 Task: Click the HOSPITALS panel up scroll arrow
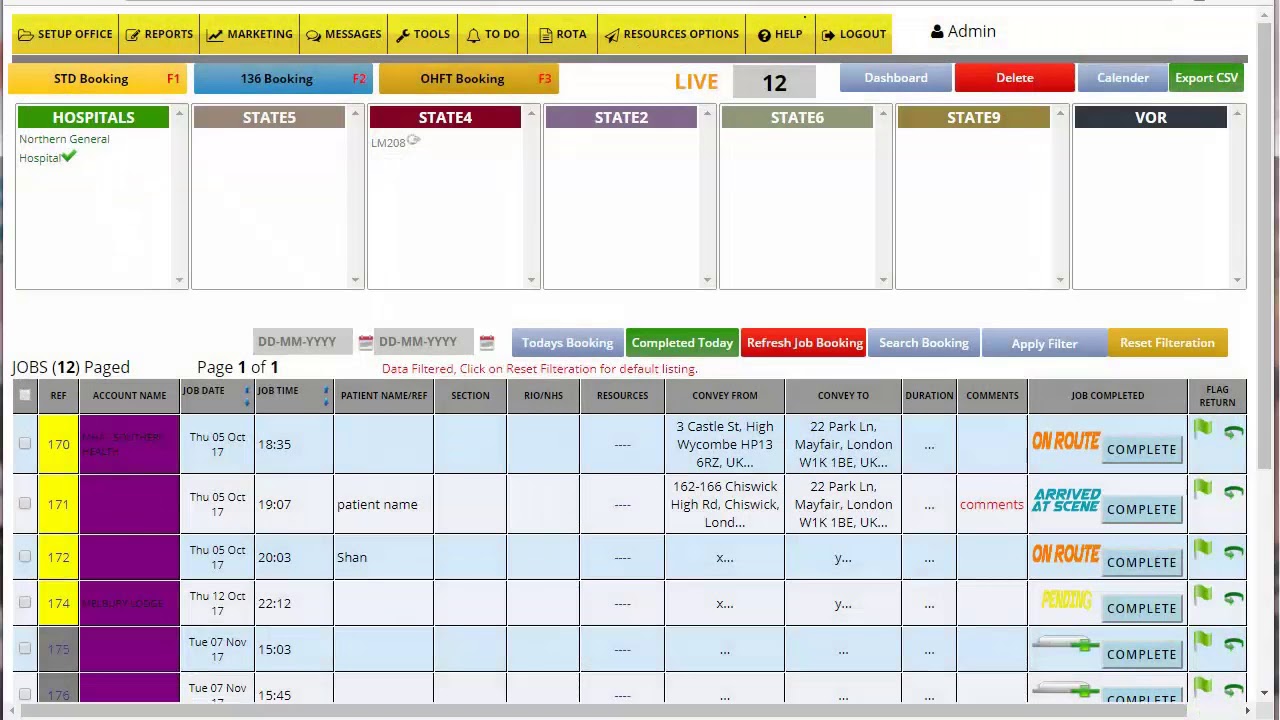[x=179, y=114]
